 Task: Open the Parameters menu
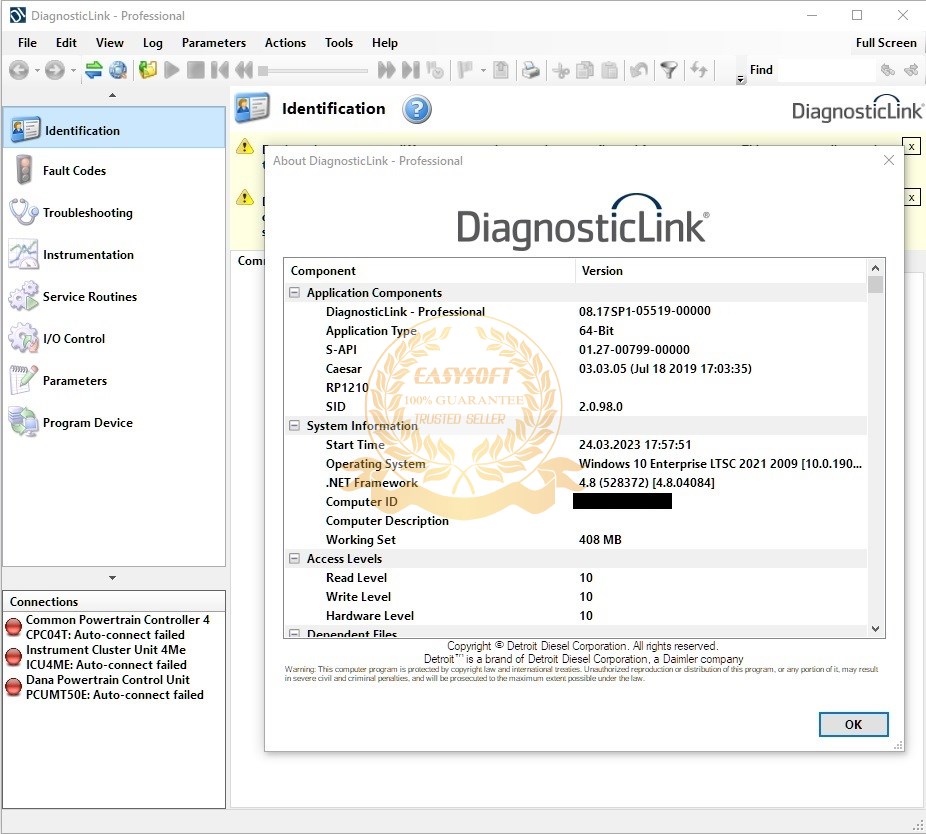(x=214, y=43)
